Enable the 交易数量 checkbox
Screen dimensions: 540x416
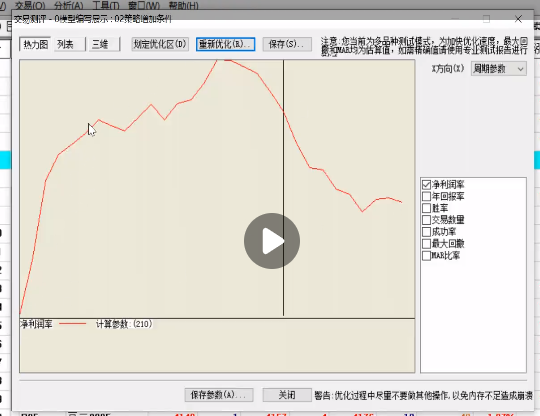426,220
